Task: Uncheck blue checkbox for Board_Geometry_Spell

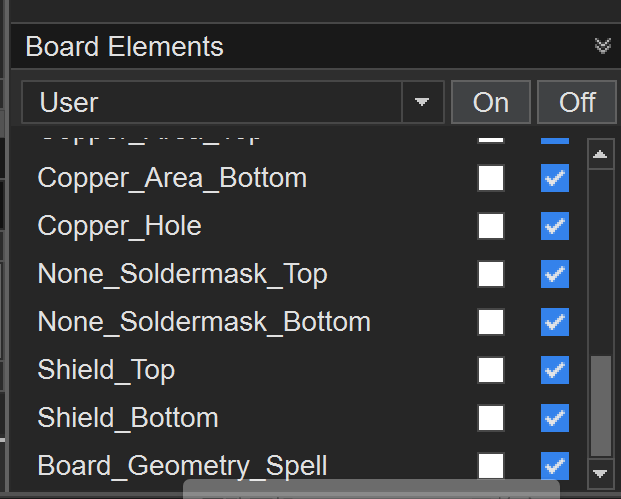Action: click(x=555, y=466)
